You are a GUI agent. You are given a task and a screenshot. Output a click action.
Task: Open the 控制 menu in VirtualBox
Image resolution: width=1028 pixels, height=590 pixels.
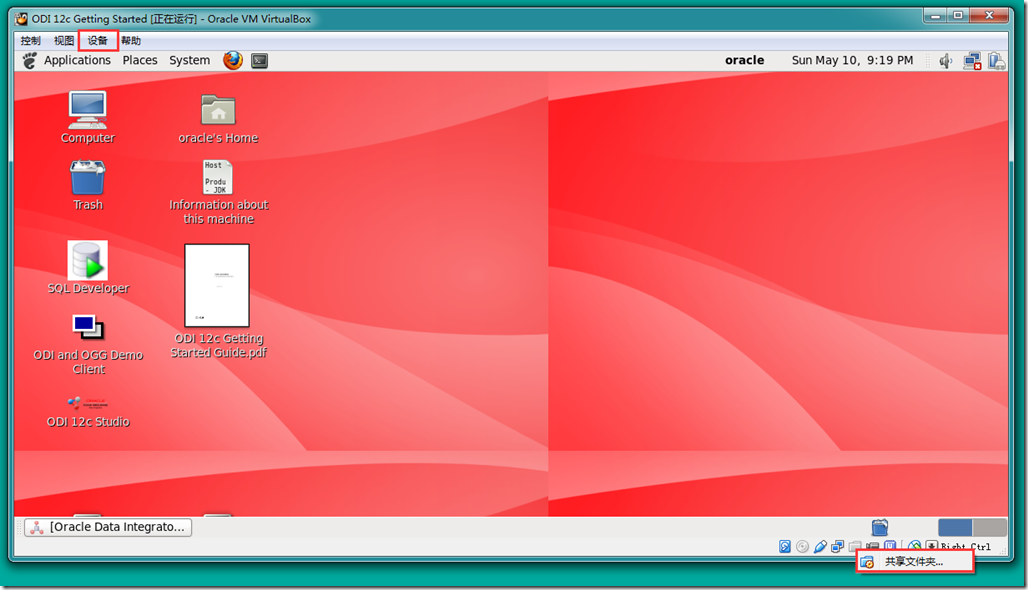[31, 41]
